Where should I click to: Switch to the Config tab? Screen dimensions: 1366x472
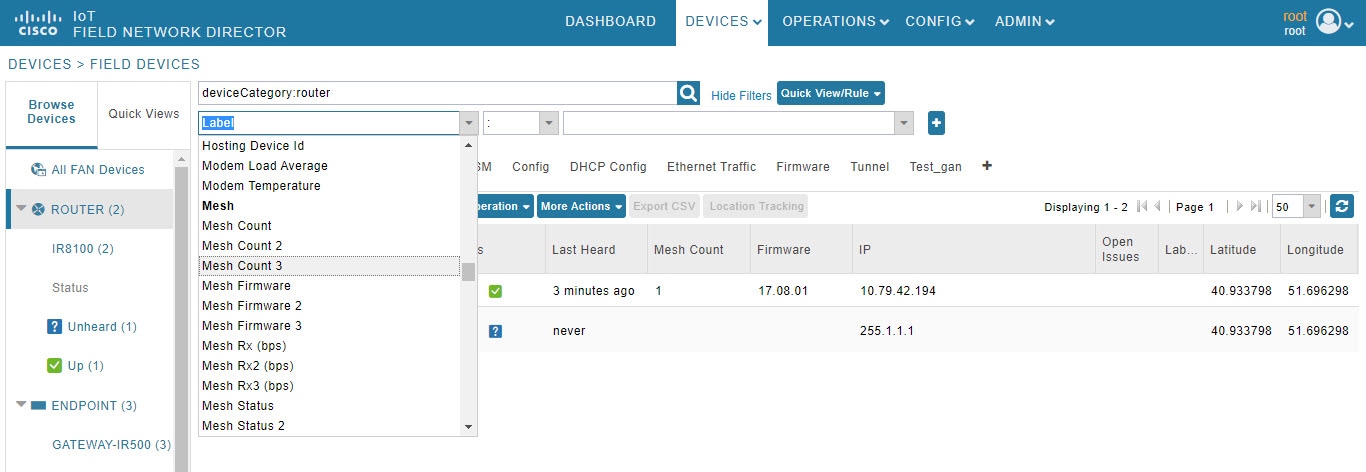(531, 167)
